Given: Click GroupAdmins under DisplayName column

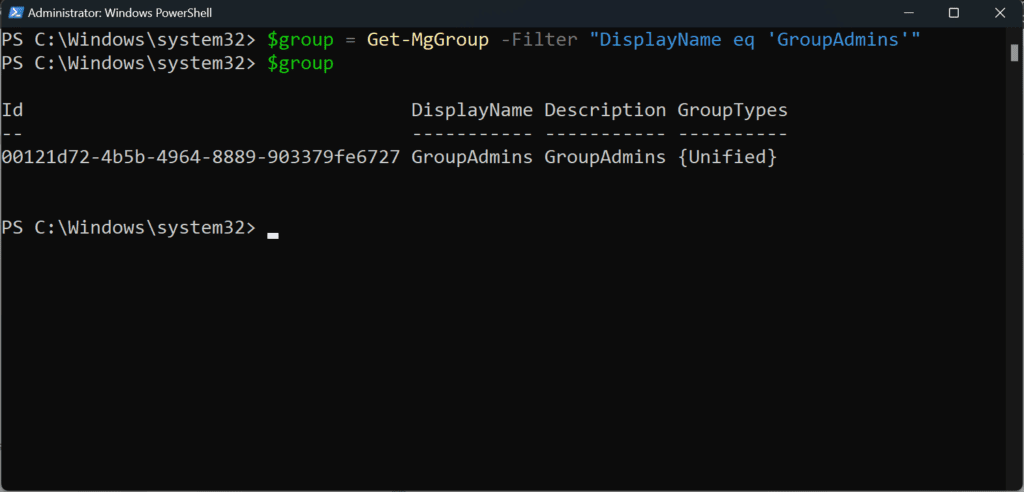Looking at the screenshot, I should [x=472, y=157].
